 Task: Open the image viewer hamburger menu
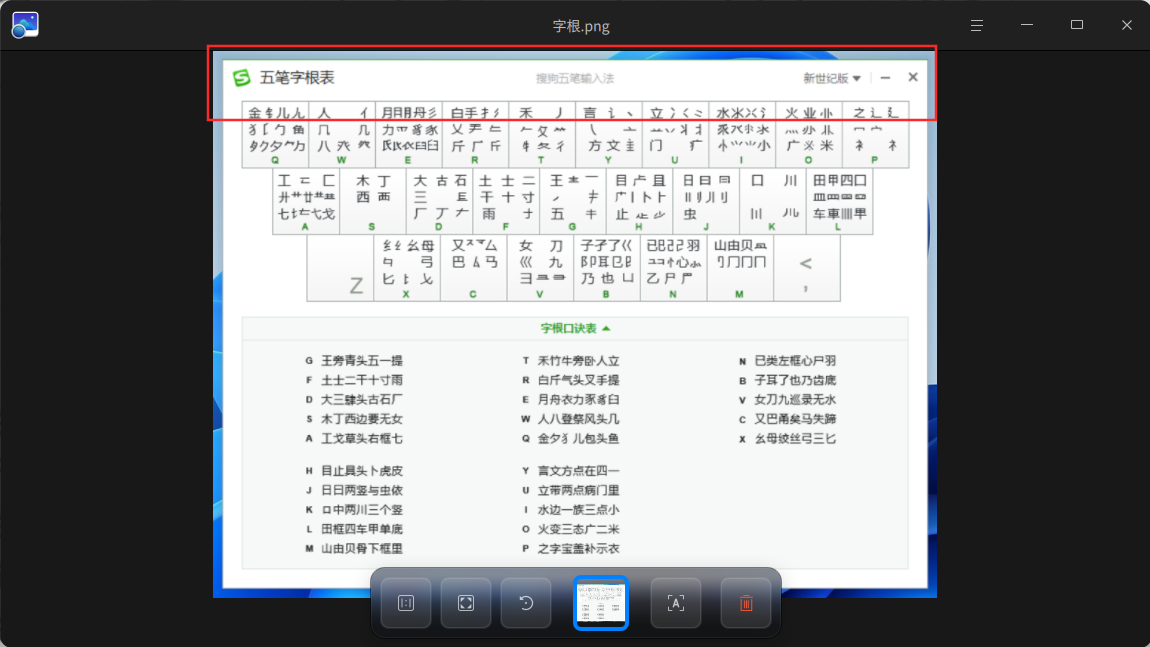[x=976, y=26]
